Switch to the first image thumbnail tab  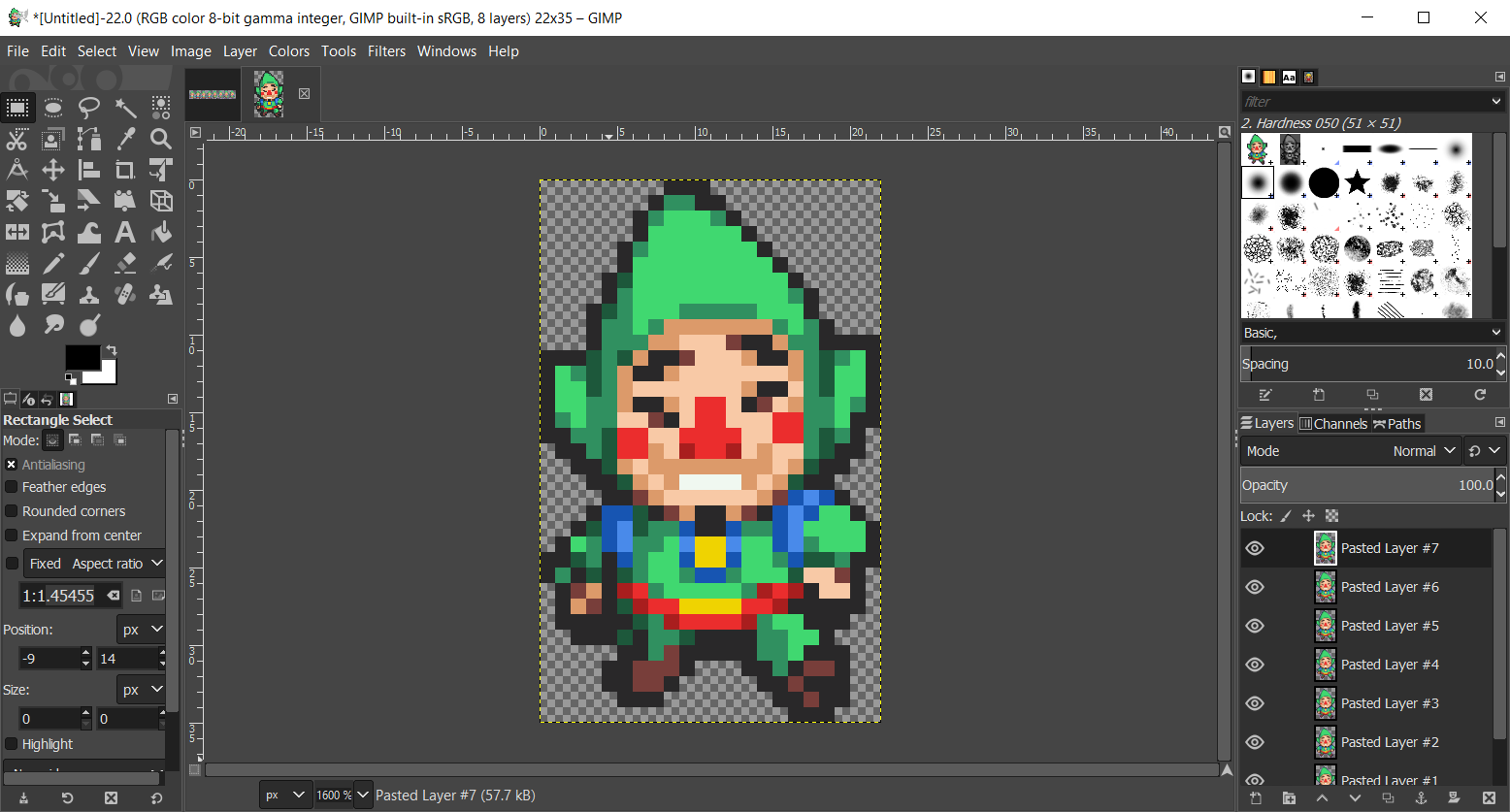213,94
